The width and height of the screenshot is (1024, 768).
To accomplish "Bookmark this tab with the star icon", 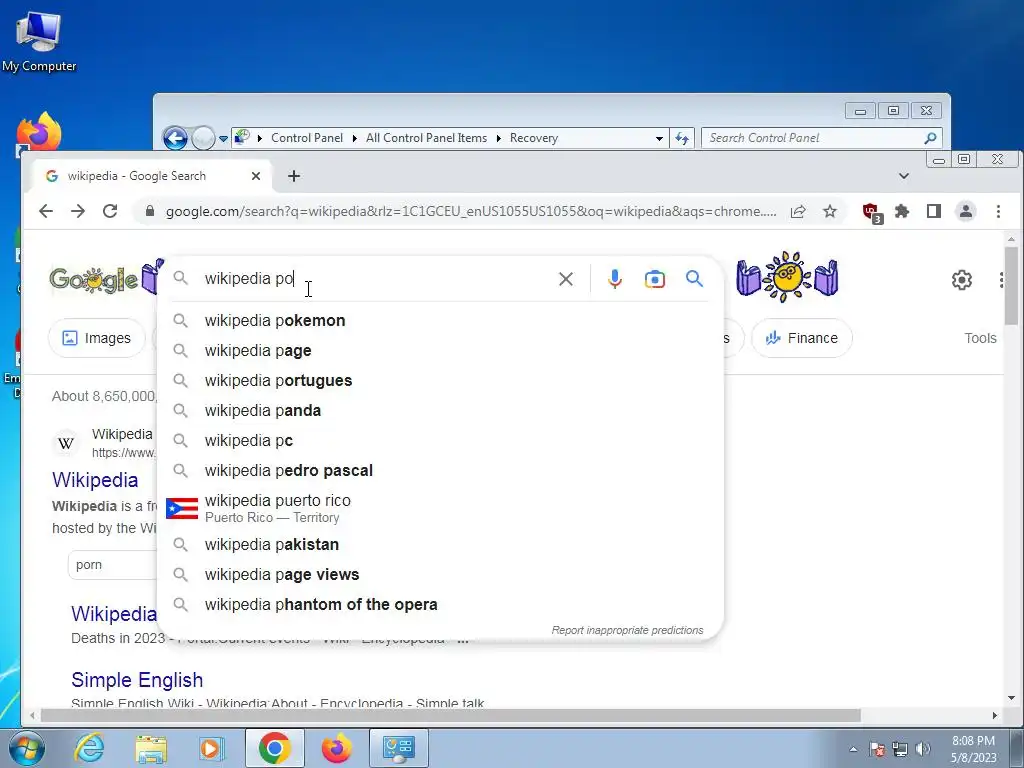I will click(829, 211).
